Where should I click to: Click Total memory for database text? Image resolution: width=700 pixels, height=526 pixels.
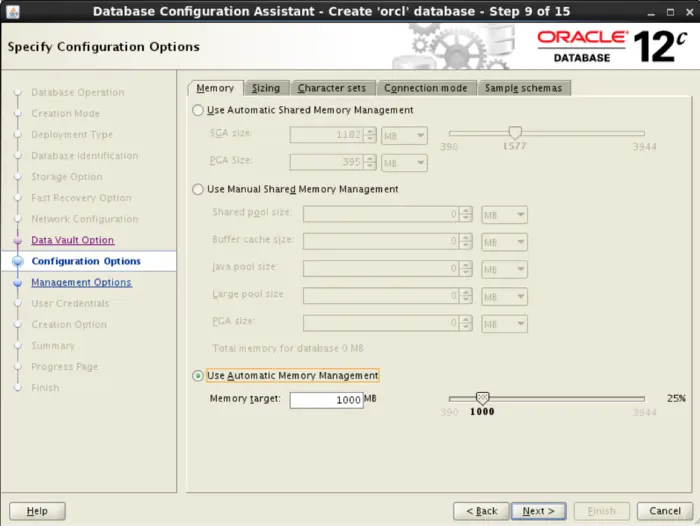pos(288,348)
